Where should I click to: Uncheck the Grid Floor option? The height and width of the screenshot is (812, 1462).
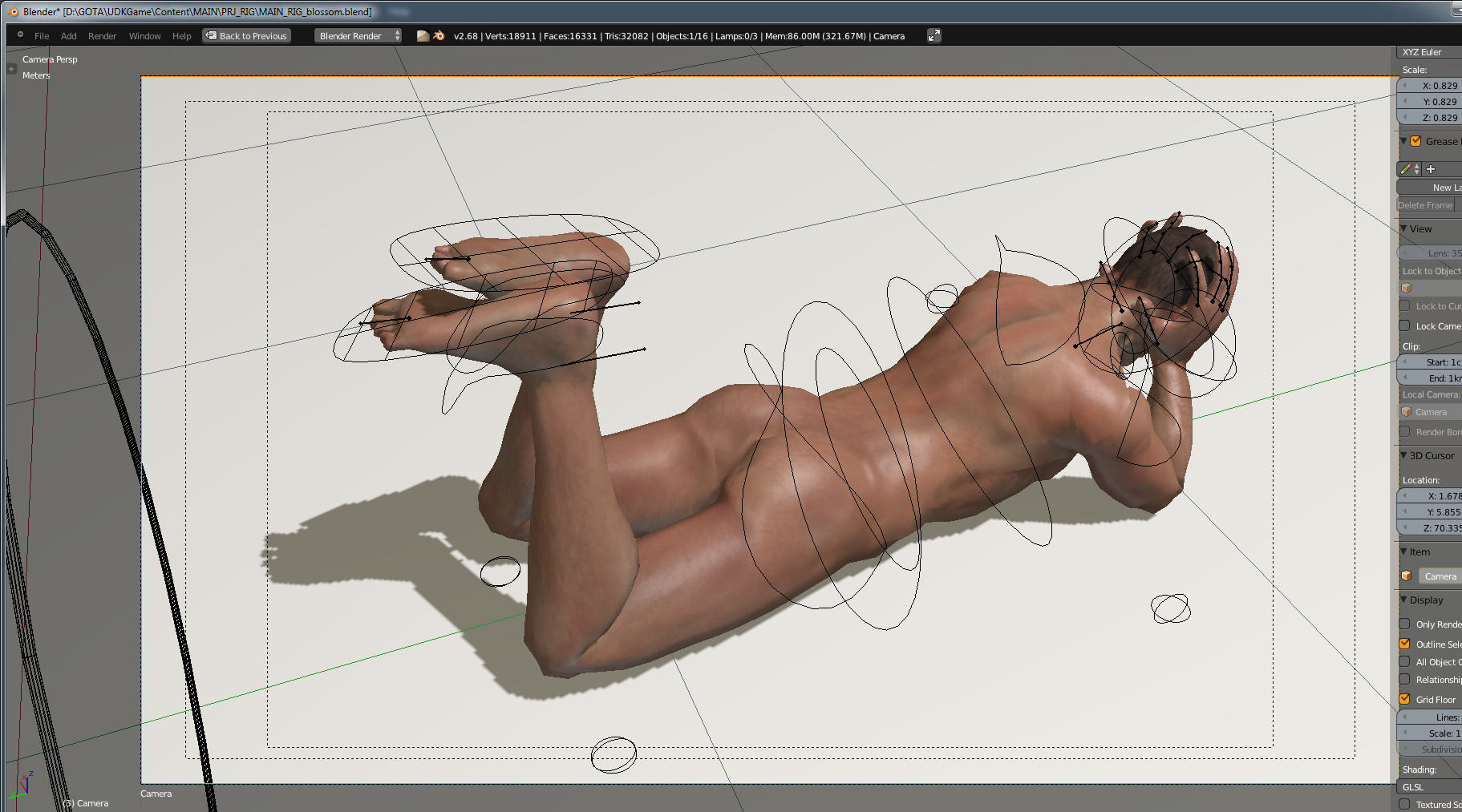coord(1404,699)
